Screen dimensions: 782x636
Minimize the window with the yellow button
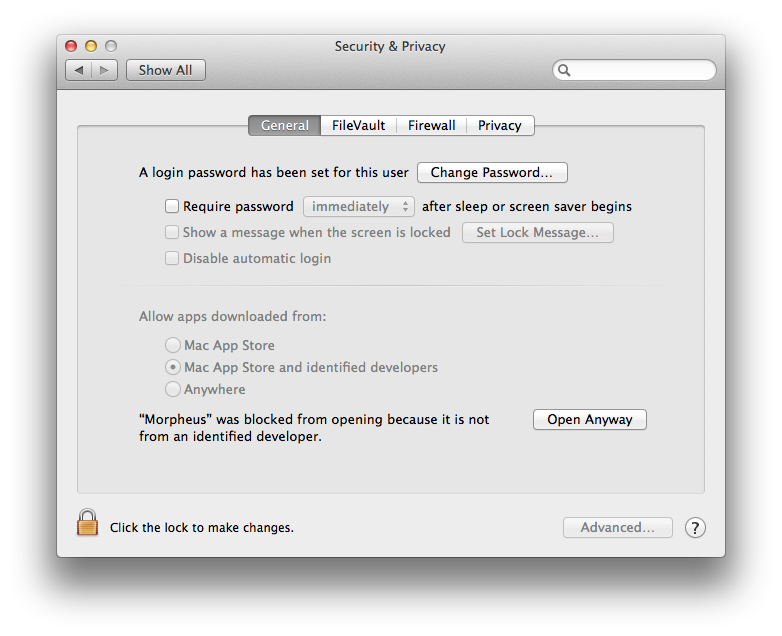pos(91,46)
